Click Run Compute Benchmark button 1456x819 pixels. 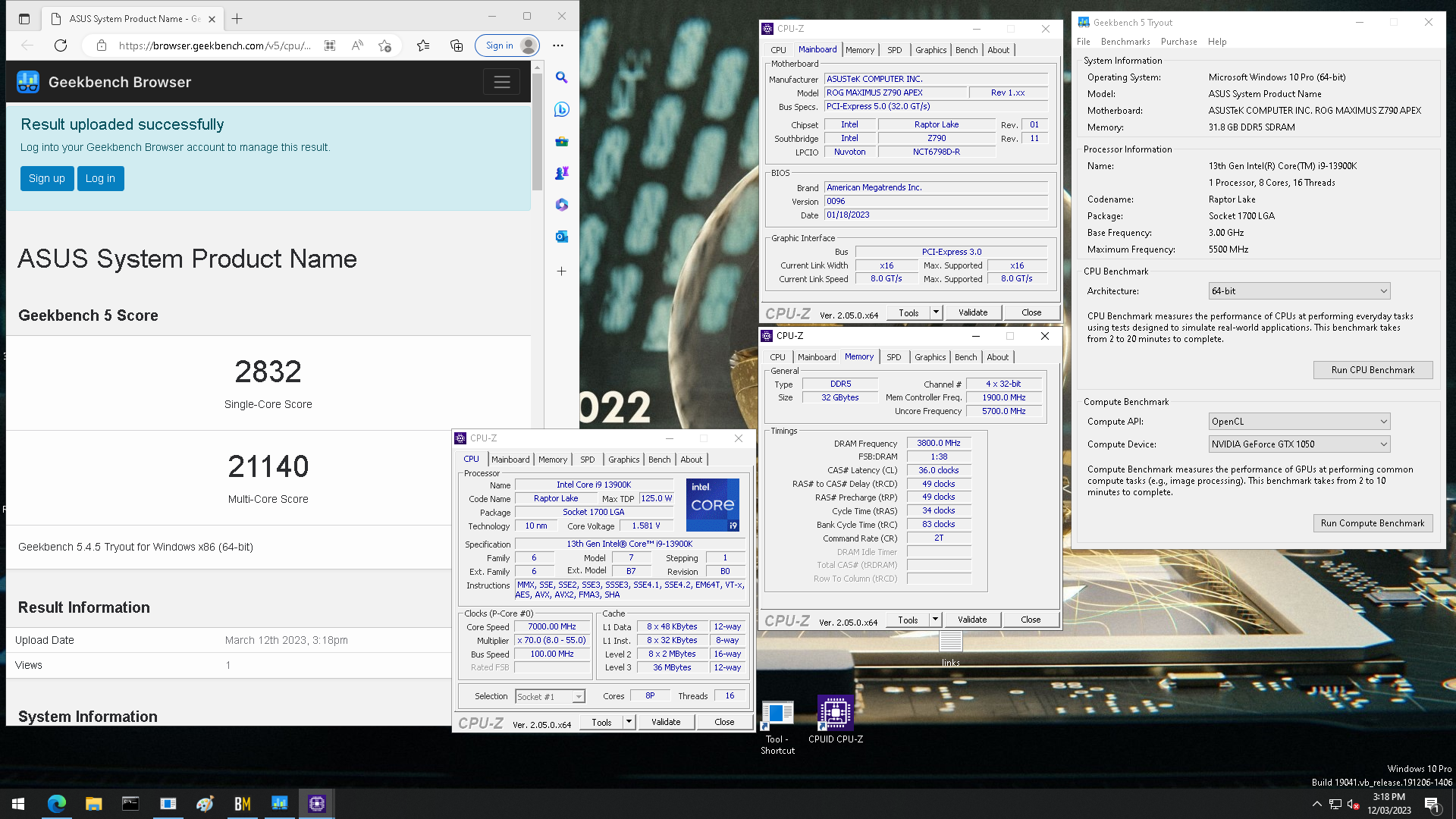click(x=1373, y=523)
